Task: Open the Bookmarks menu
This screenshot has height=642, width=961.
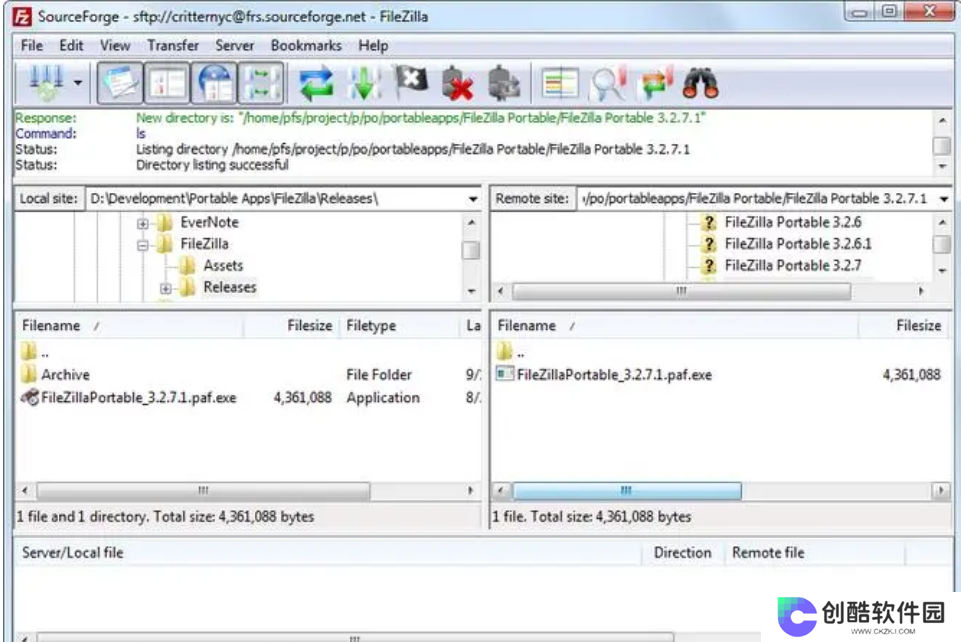Action: click(x=306, y=45)
